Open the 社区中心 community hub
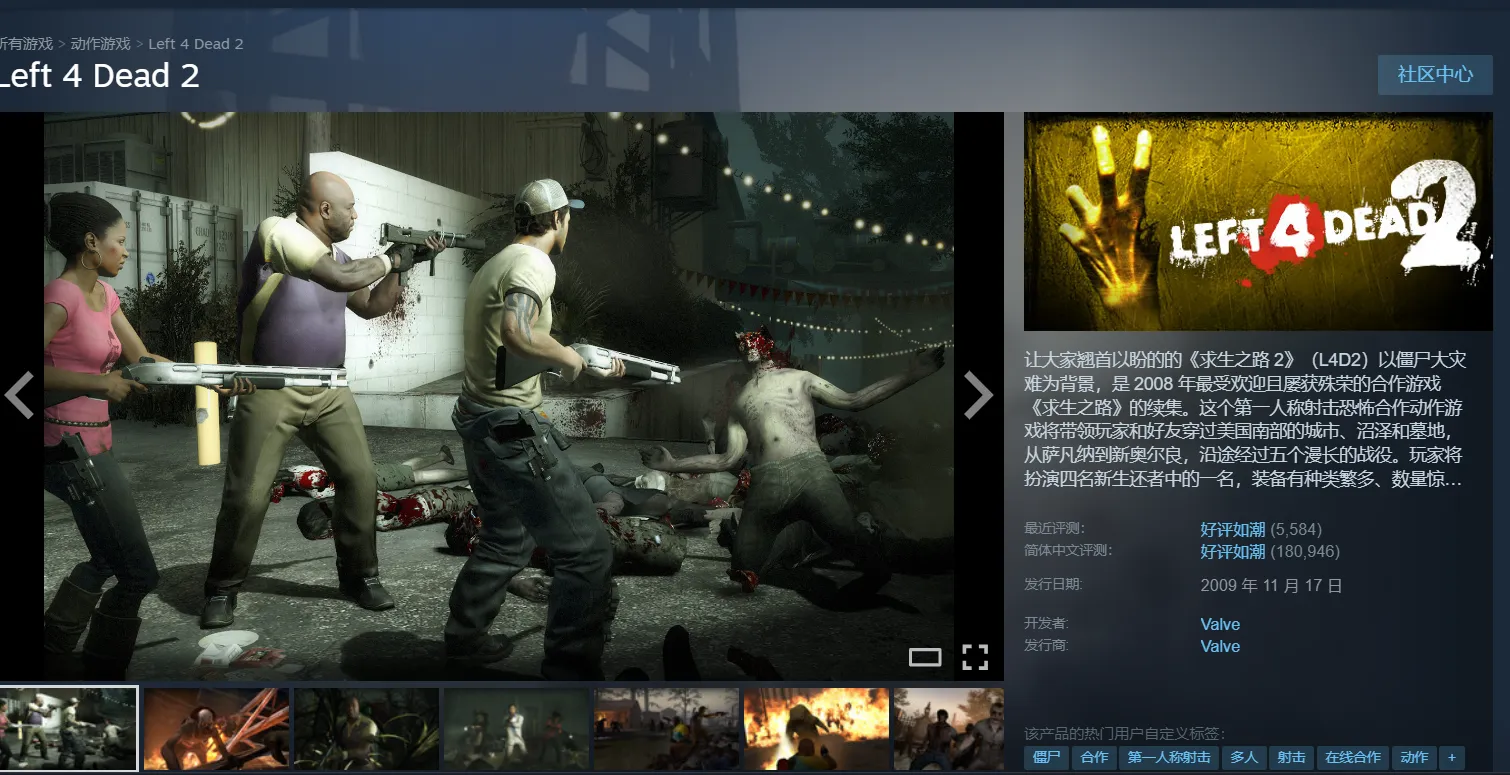The image size is (1510, 775). tap(1435, 75)
